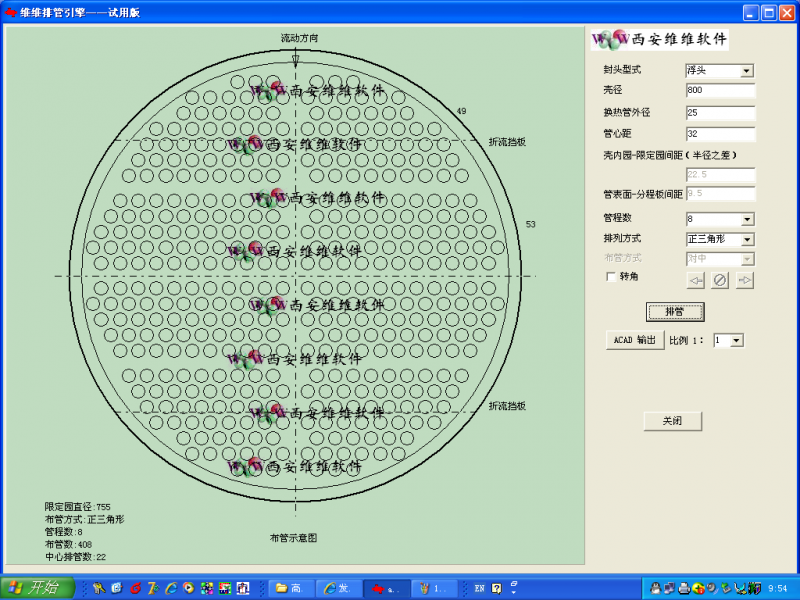Click the ACAD 输出 button
The width and height of the screenshot is (800, 600).
pyautogui.click(x=635, y=340)
